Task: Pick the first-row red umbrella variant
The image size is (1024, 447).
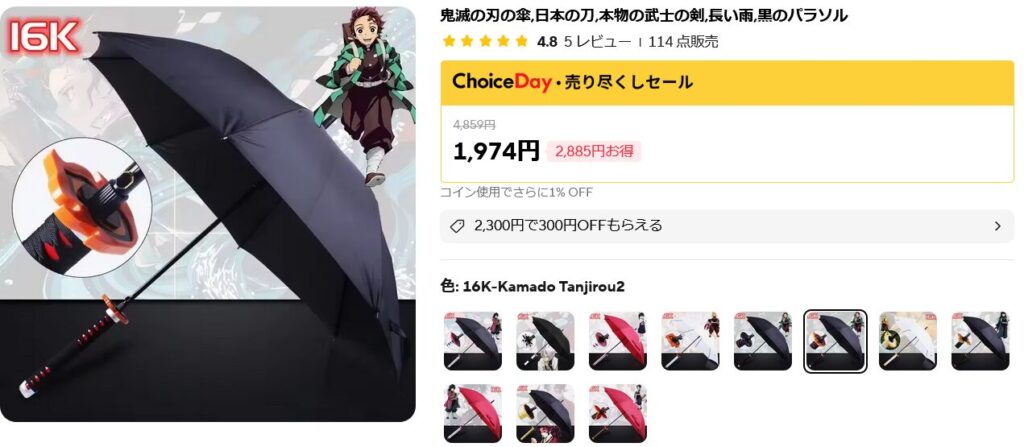Action: click(x=618, y=341)
